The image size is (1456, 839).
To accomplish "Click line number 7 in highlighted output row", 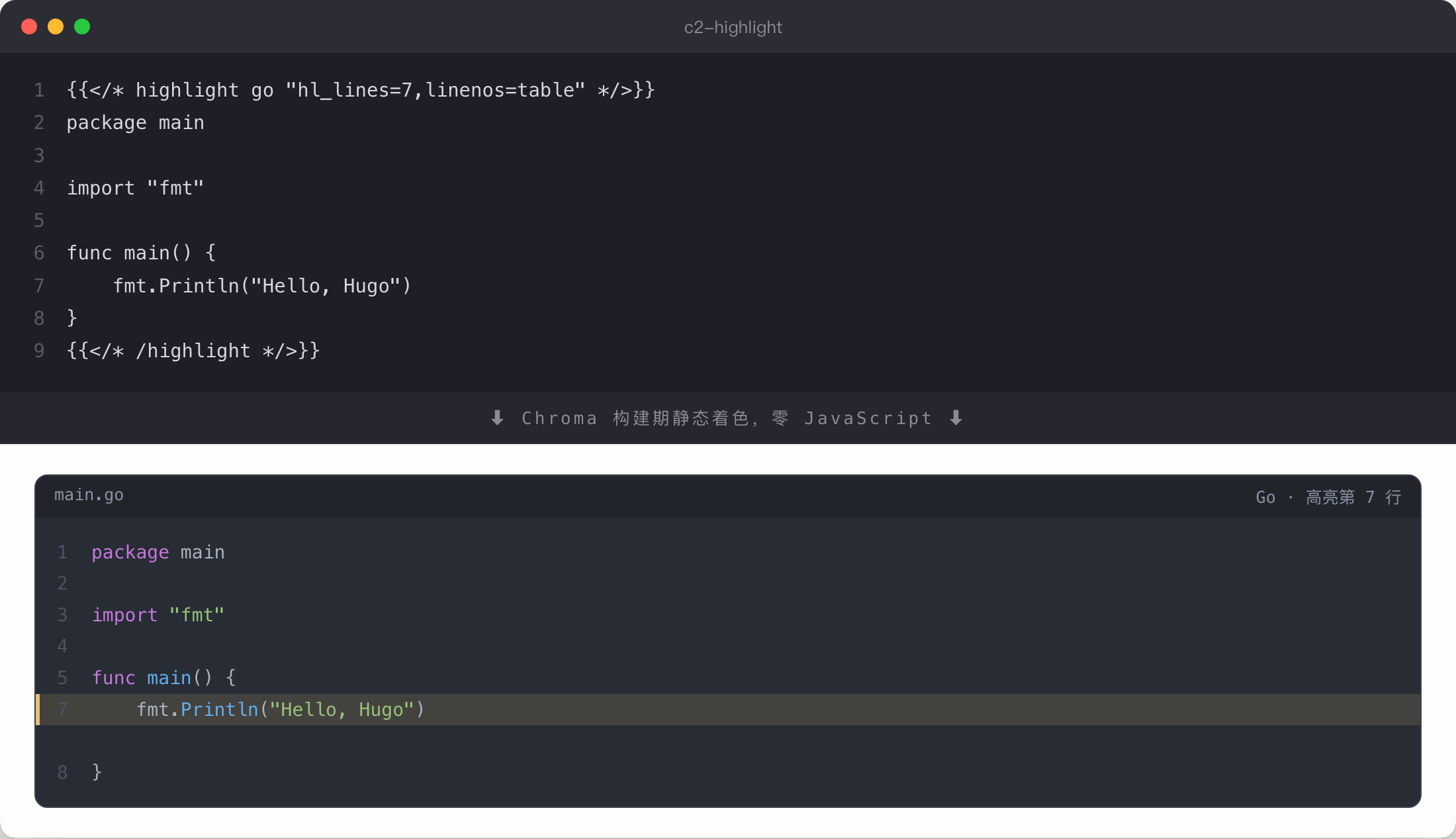I will tap(62, 709).
